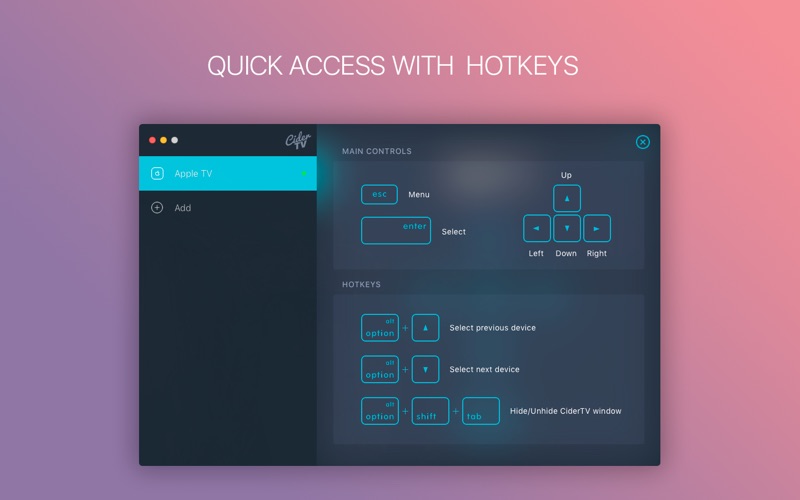The width and height of the screenshot is (800, 500).
Task: Click the green connection status dot
Action: coord(304,173)
